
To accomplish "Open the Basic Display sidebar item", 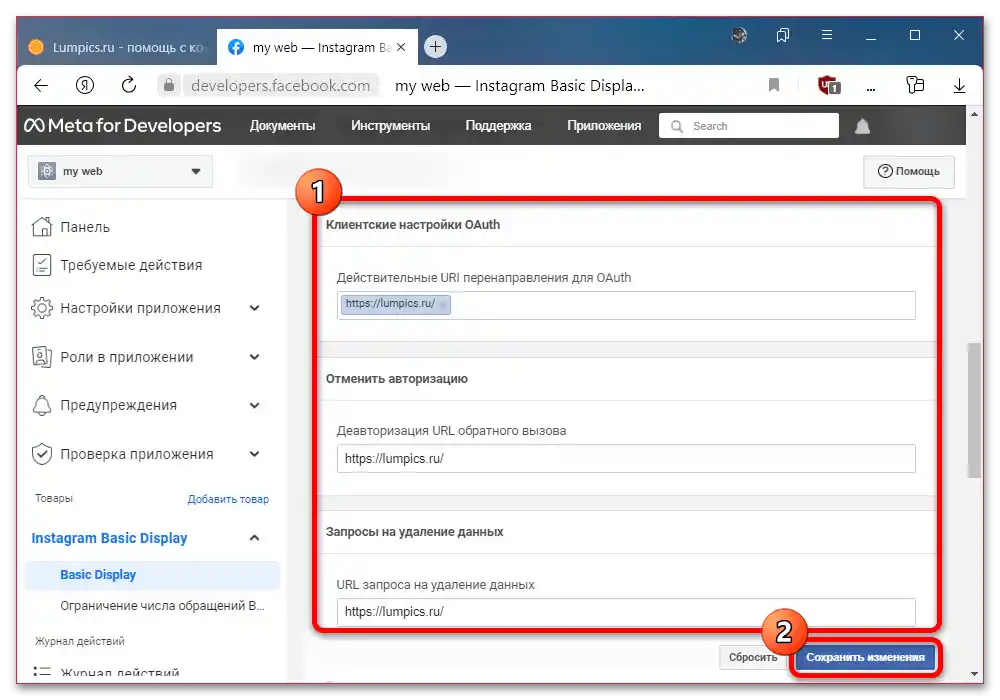I will pyautogui.click(x=152, y=574).
